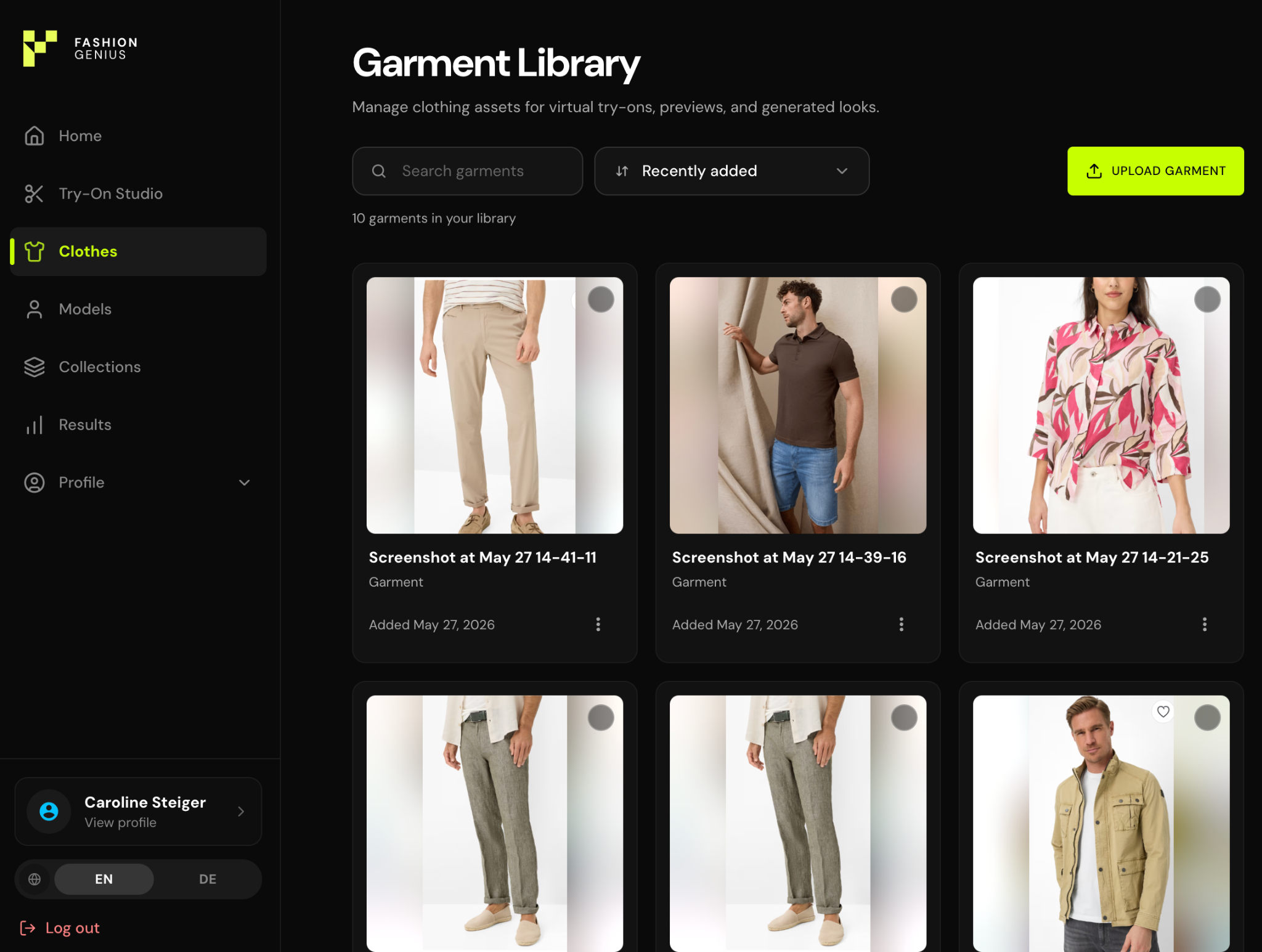Open options menu for Screenshot 14-39-16
This screenshot has height=952, width=1262.
pos(901,625)
